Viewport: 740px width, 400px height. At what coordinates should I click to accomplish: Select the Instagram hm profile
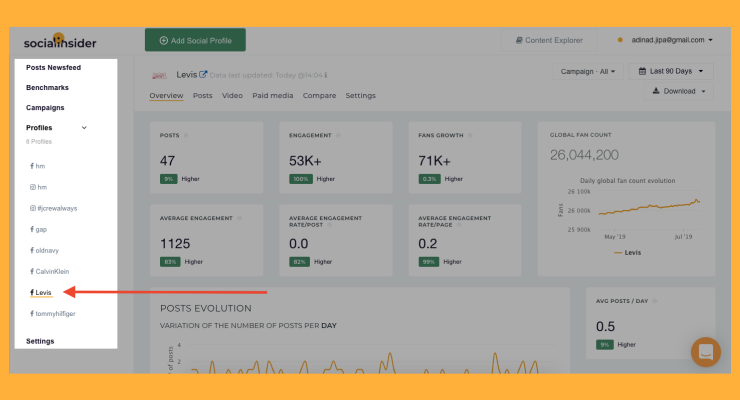pyautogui.click(x=39, y=187)
